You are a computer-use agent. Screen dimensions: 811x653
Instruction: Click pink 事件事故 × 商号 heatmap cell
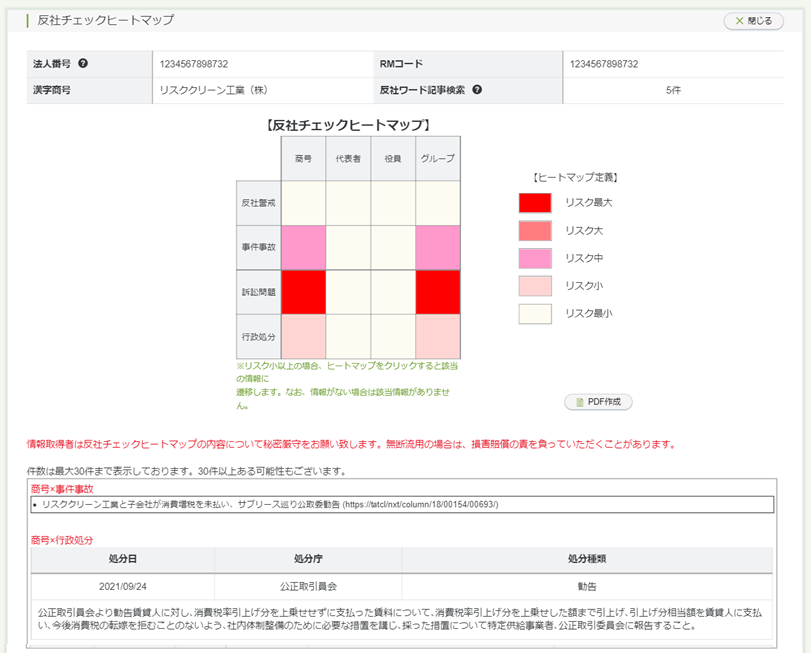[x=303, y=247]
